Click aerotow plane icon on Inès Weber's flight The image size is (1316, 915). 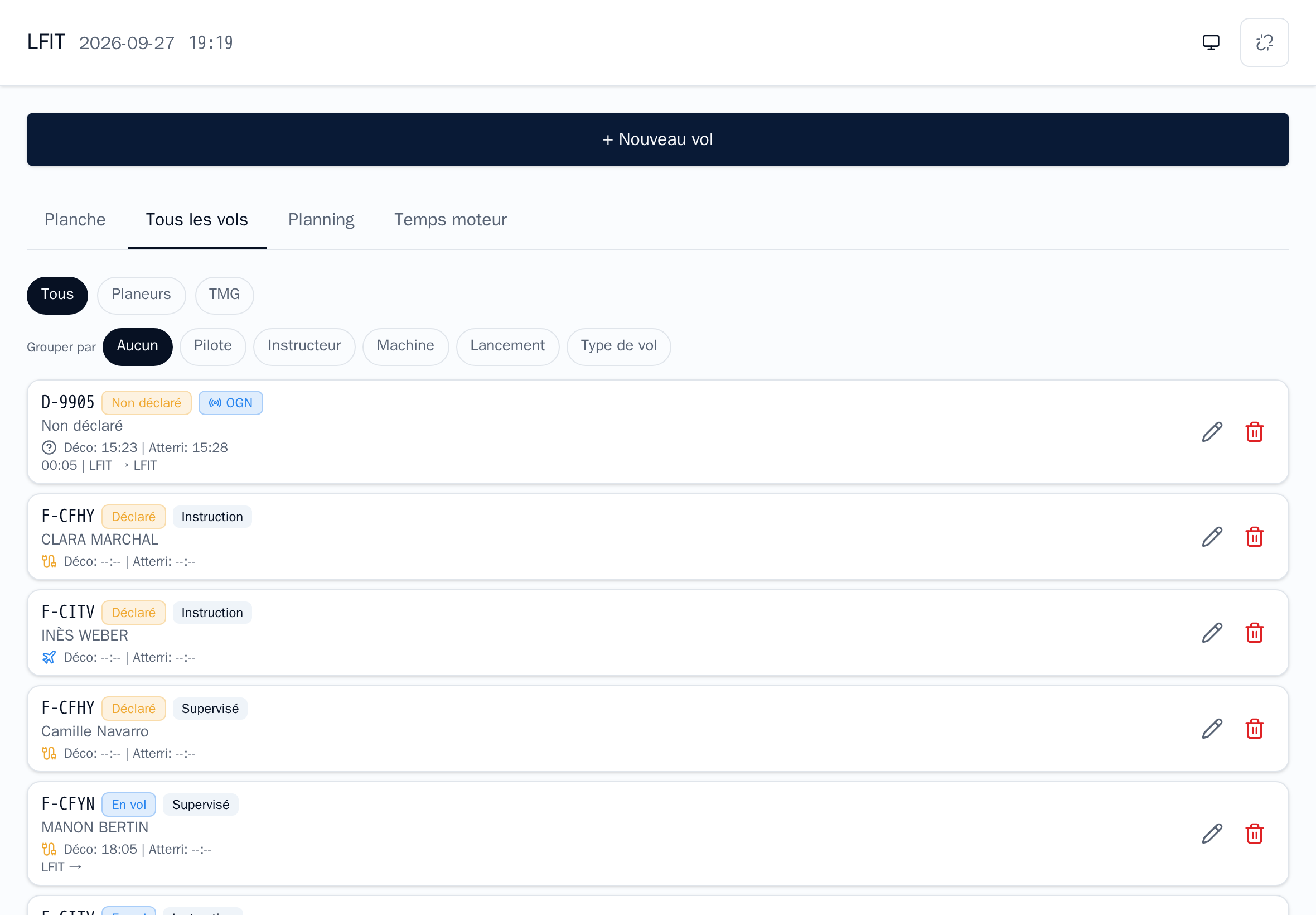pyautogui.click(x=49, y=658)
